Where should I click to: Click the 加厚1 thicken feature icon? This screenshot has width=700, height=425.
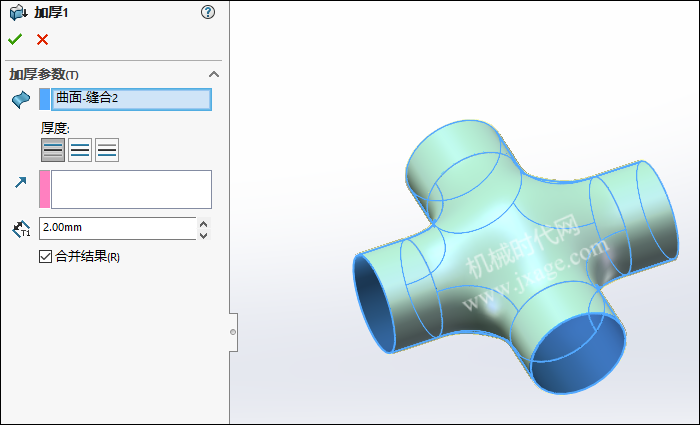tap(18, 12)
